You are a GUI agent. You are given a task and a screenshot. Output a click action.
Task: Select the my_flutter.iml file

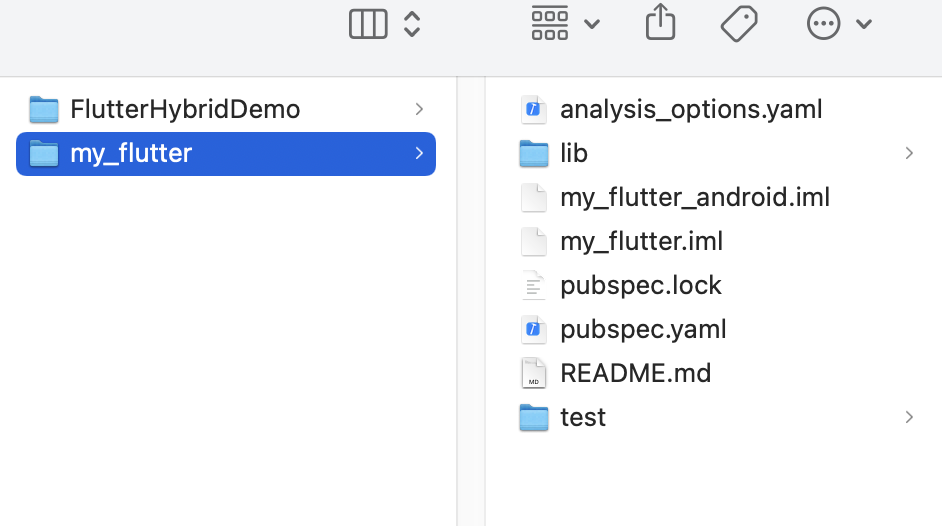pyautogui.click(x=641, y=241)
